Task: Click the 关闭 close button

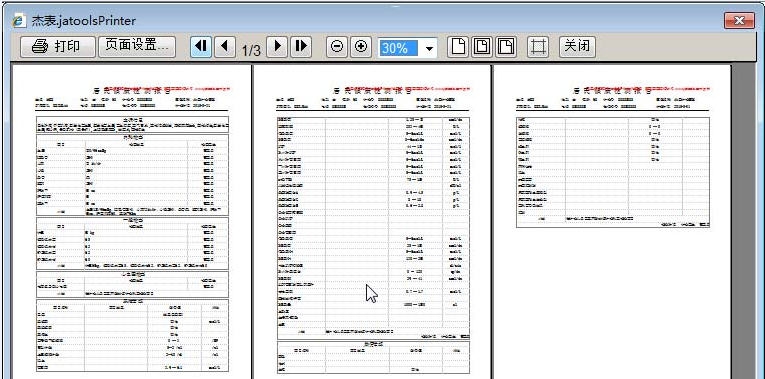Action: click(577, 47)
